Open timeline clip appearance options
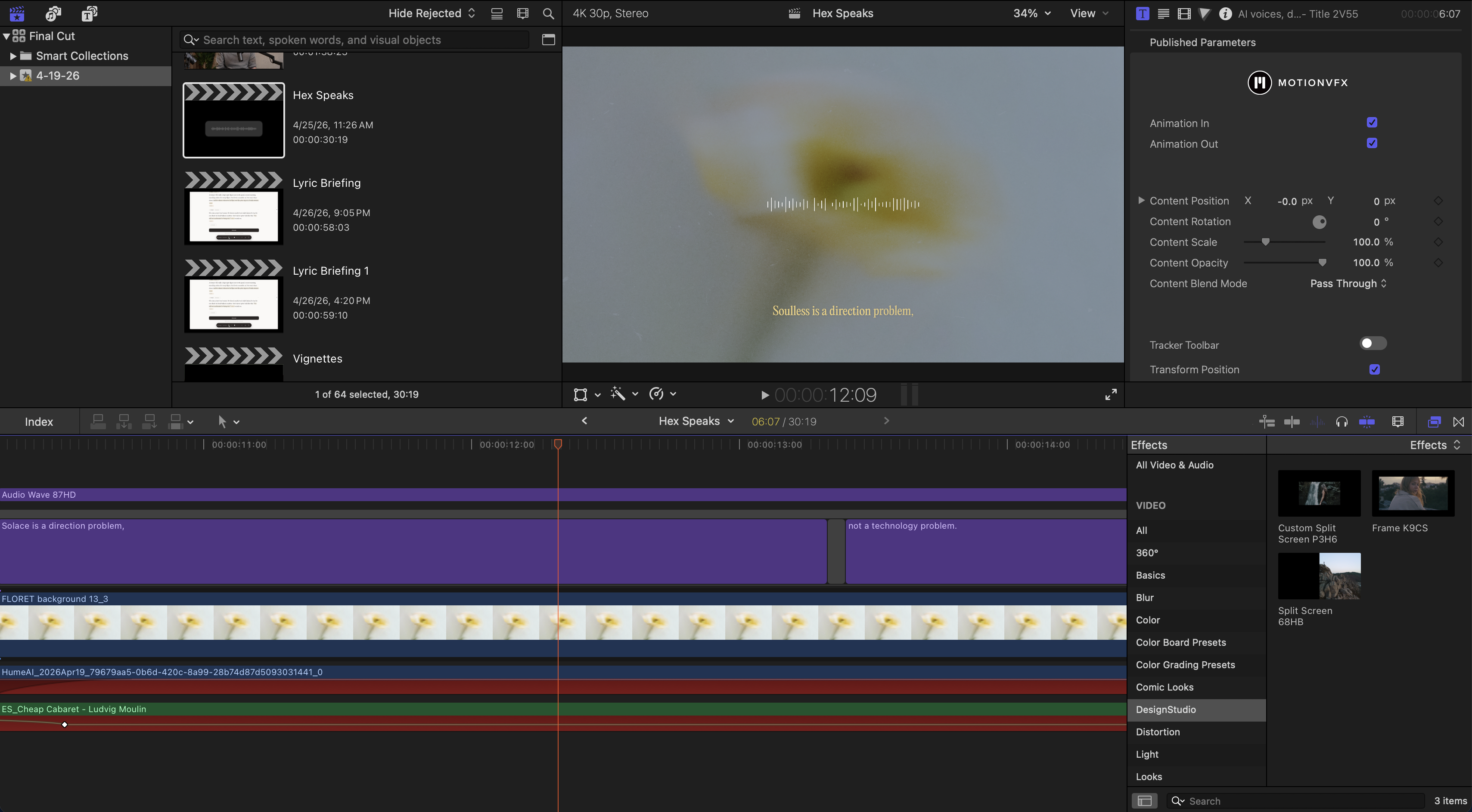The width and height of the screenshot is (1472, 812). tap(1398, 421)
